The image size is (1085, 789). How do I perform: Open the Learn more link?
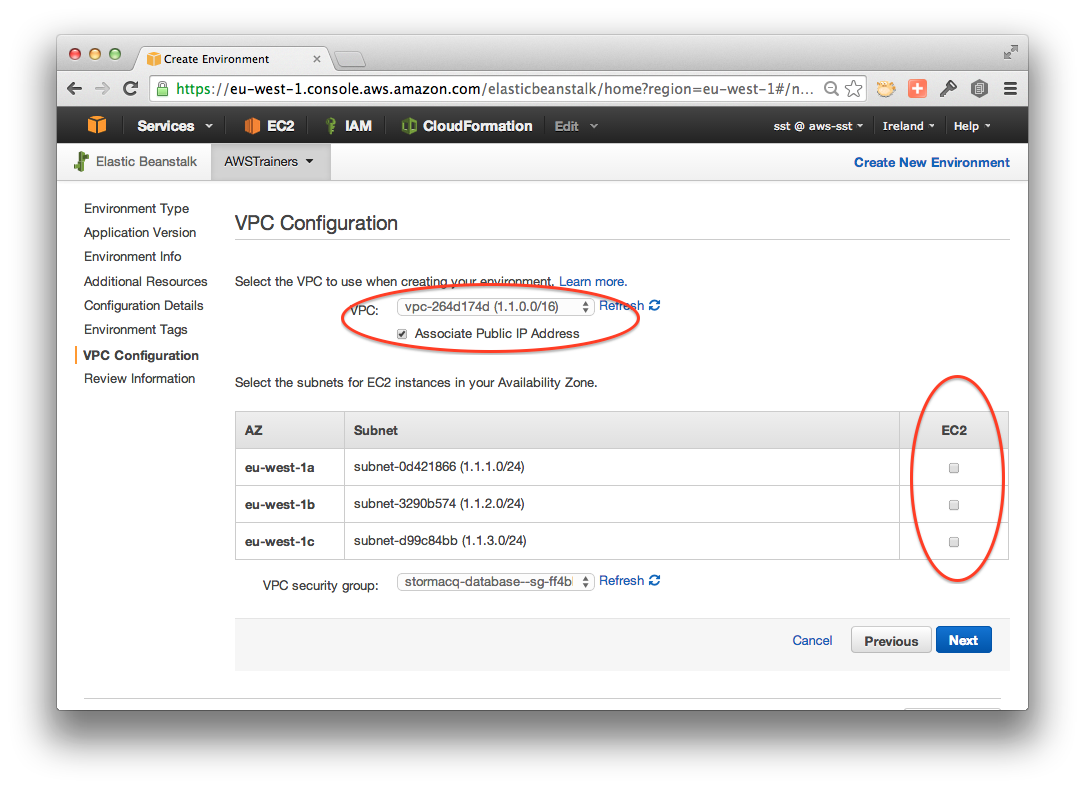coord(592,282)
